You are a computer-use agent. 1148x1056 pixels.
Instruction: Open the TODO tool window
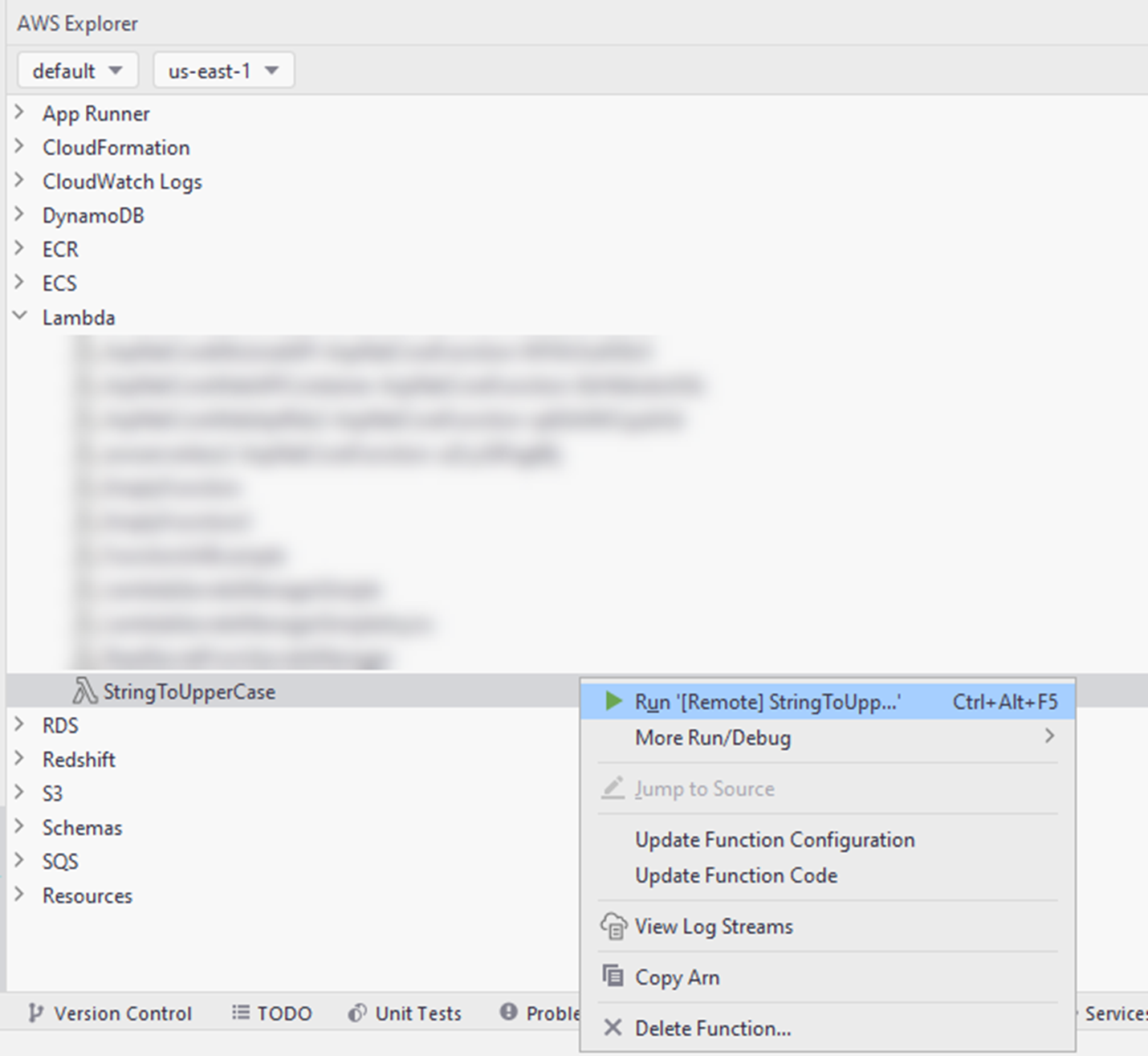(x=272, y=1013)
